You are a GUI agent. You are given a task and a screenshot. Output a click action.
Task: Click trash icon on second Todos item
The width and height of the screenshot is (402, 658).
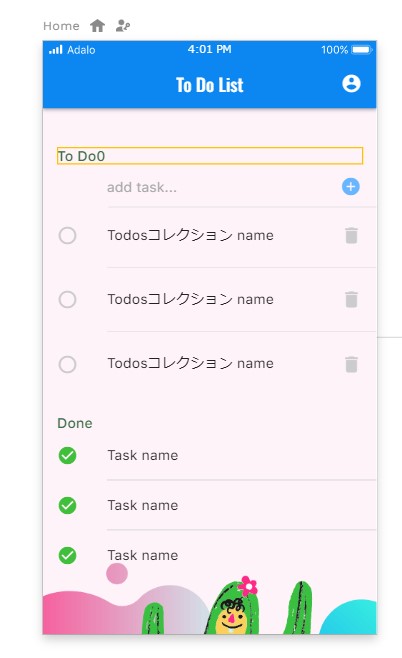click(x=351, y=300)
